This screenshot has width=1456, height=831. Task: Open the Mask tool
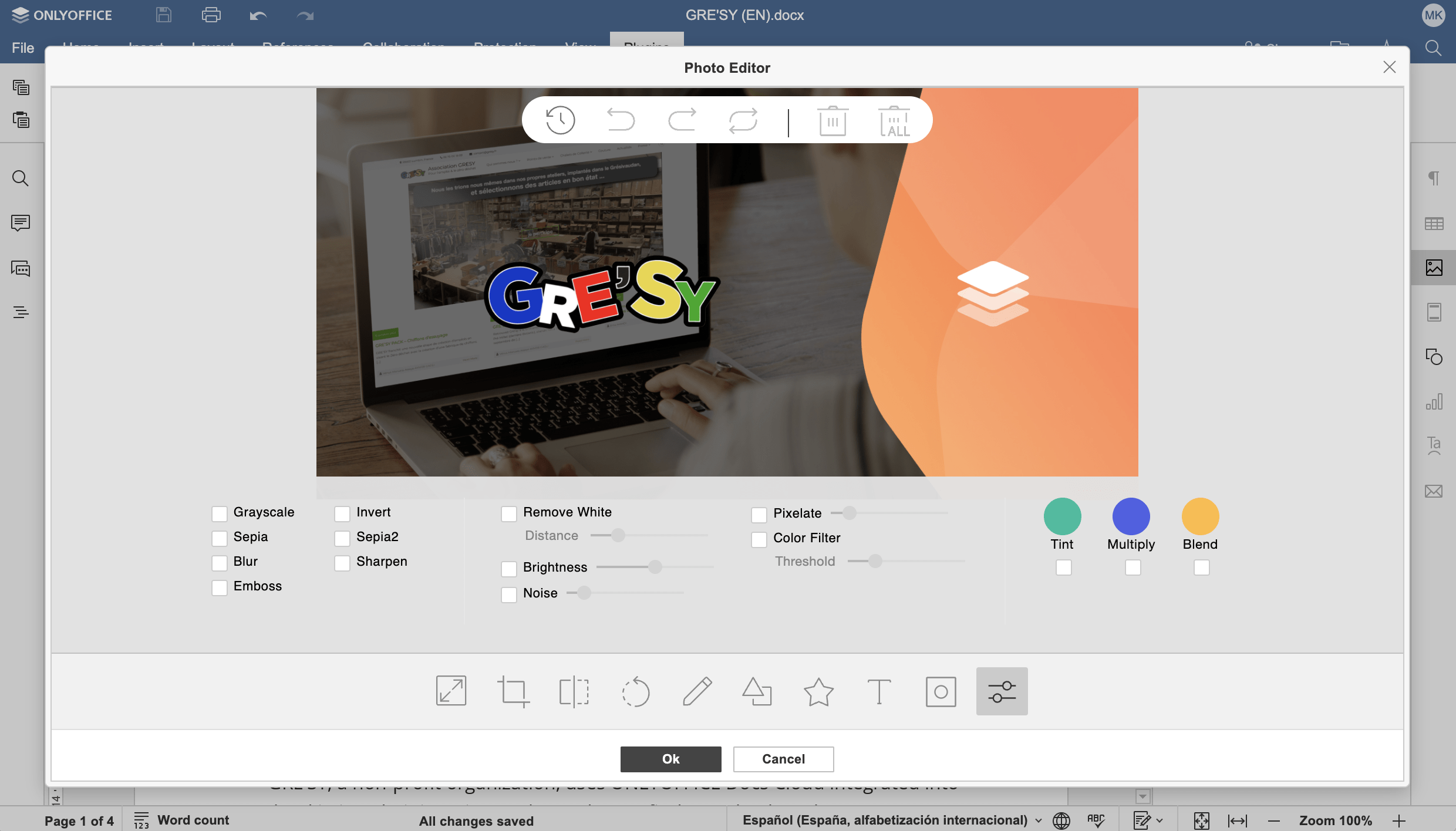pos(941,691)
